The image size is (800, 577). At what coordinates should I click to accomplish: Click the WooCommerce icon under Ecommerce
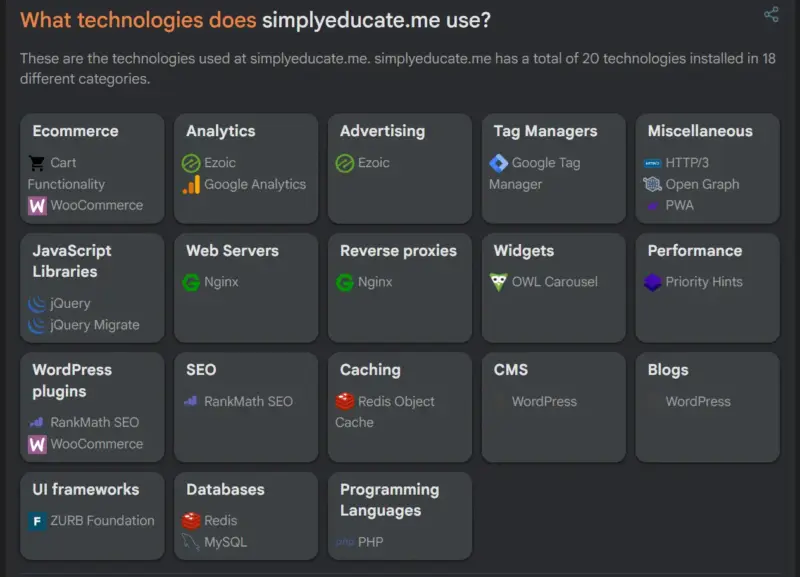pyautogui.click(x=37, y=206)
